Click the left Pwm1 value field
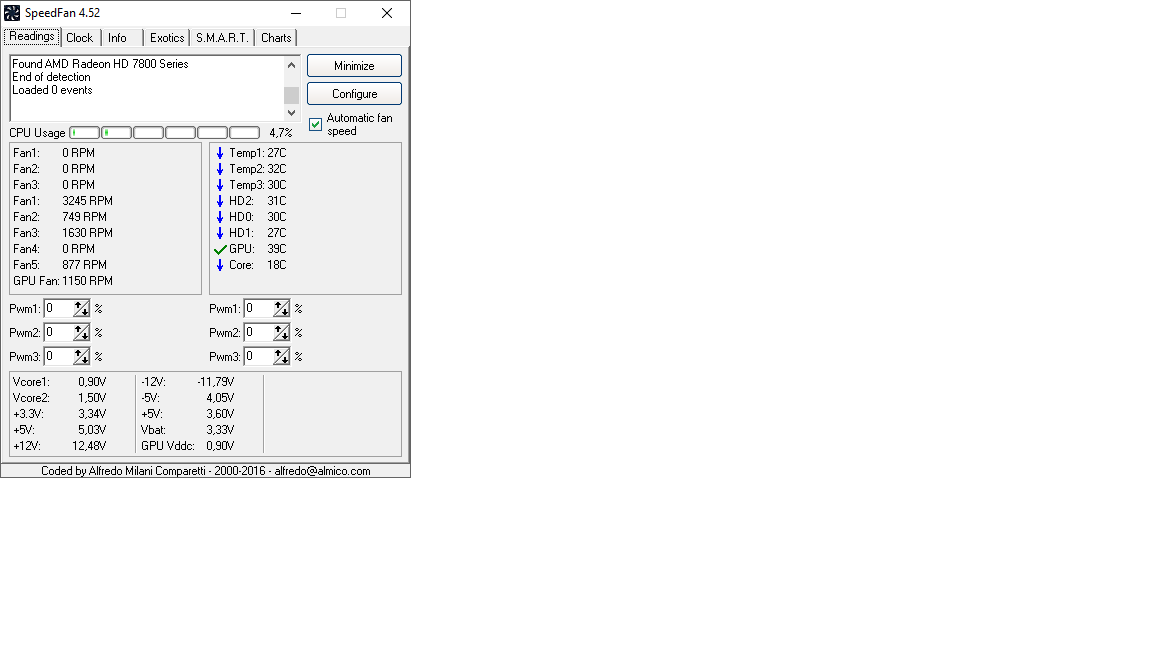1152x648 pixels. tap(58, 309)
